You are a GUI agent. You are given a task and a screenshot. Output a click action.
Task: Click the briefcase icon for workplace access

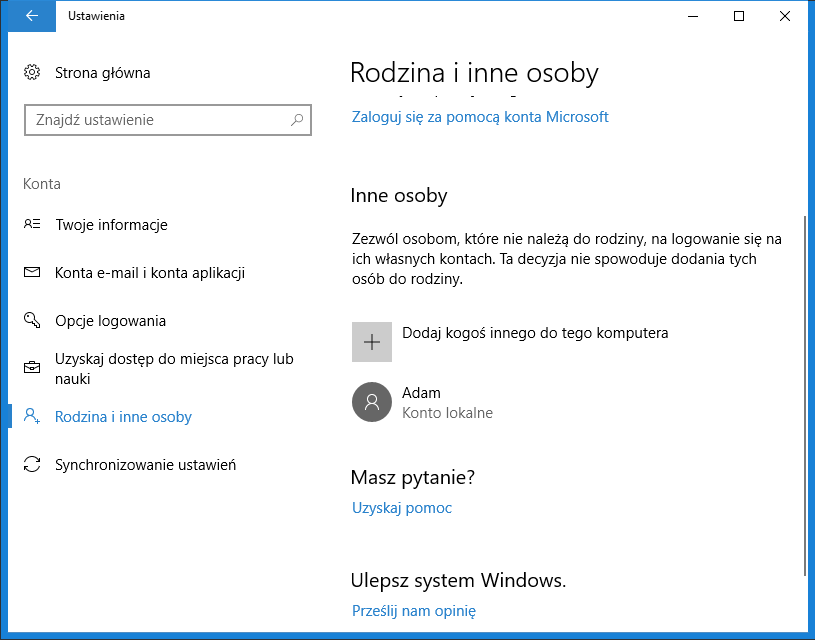pos(32,368)
